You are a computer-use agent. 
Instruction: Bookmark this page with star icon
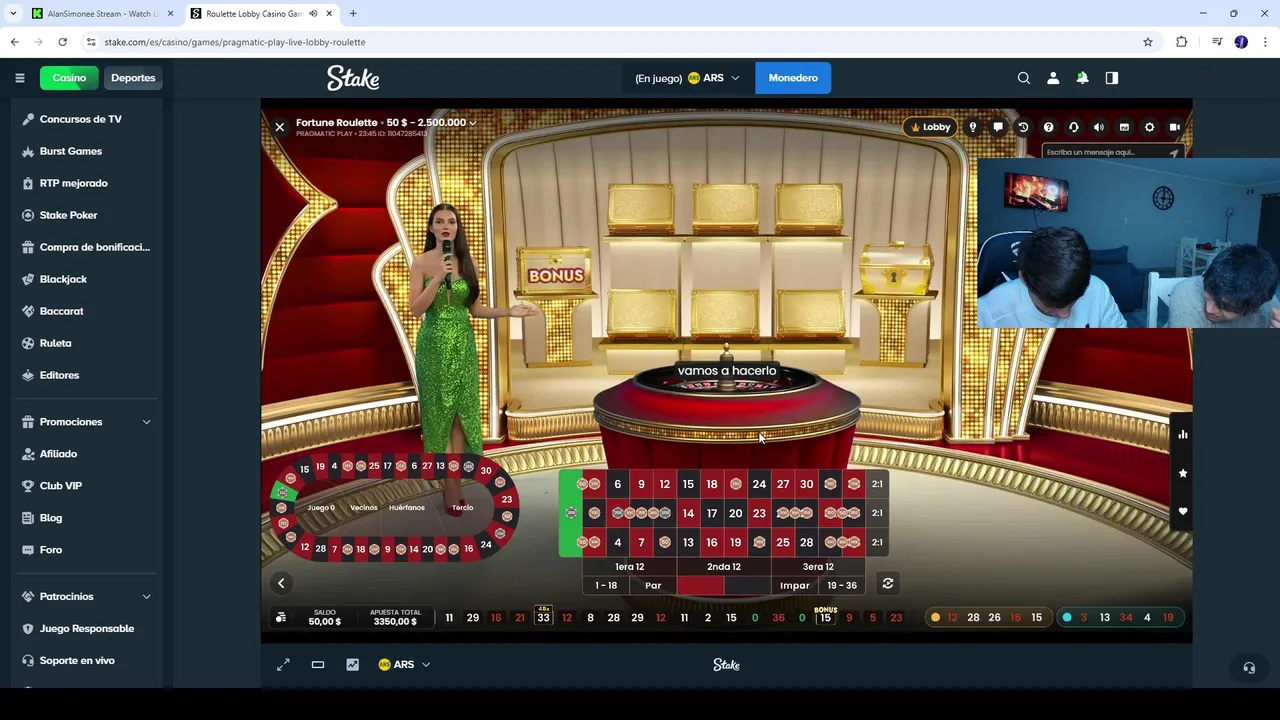[1148, 42]
